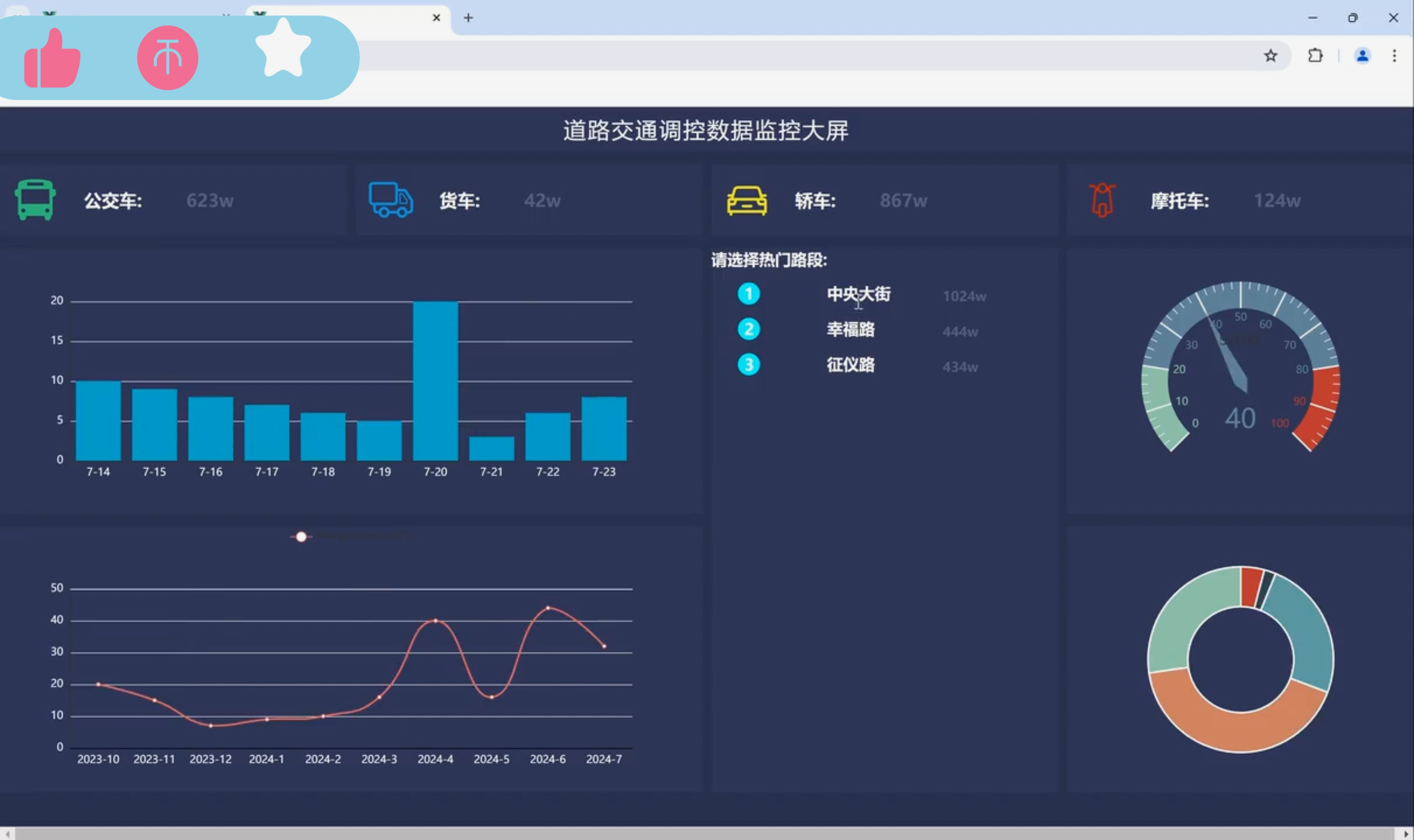Click the blue truck icon
This screenshot has width=1414, height=840.
(390, 200)
